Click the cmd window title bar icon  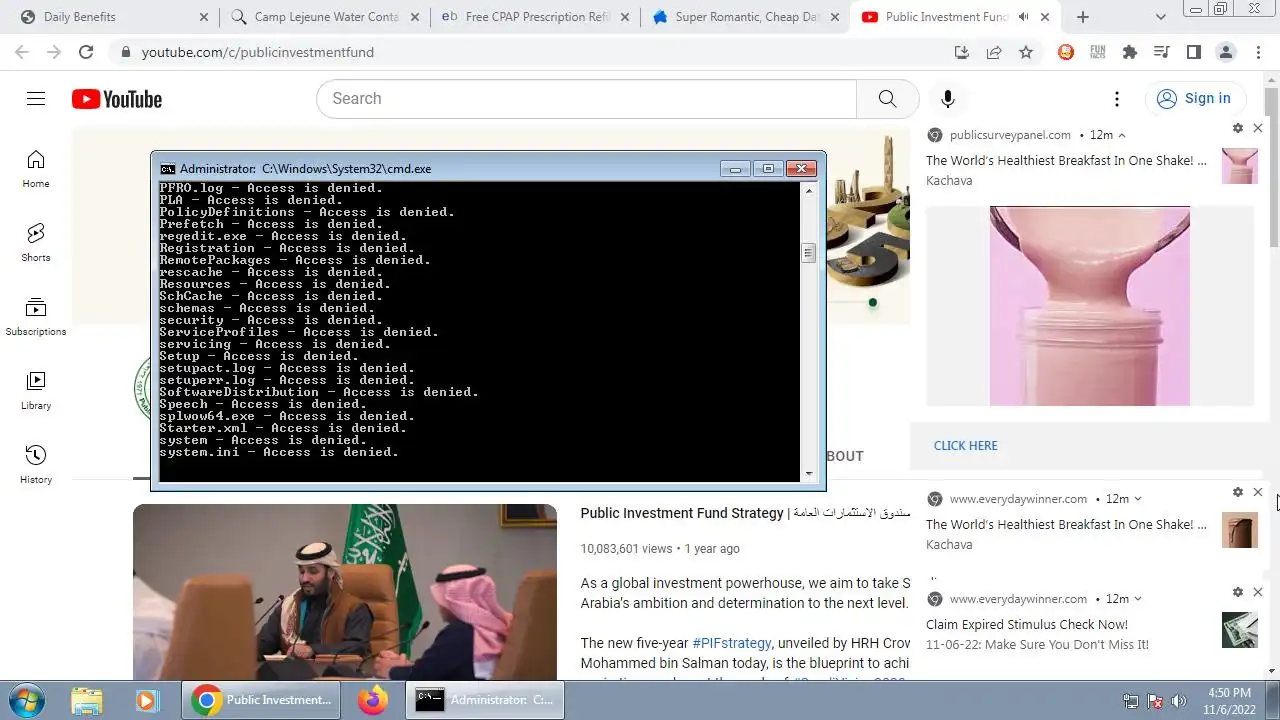click(x=168, y=169)
